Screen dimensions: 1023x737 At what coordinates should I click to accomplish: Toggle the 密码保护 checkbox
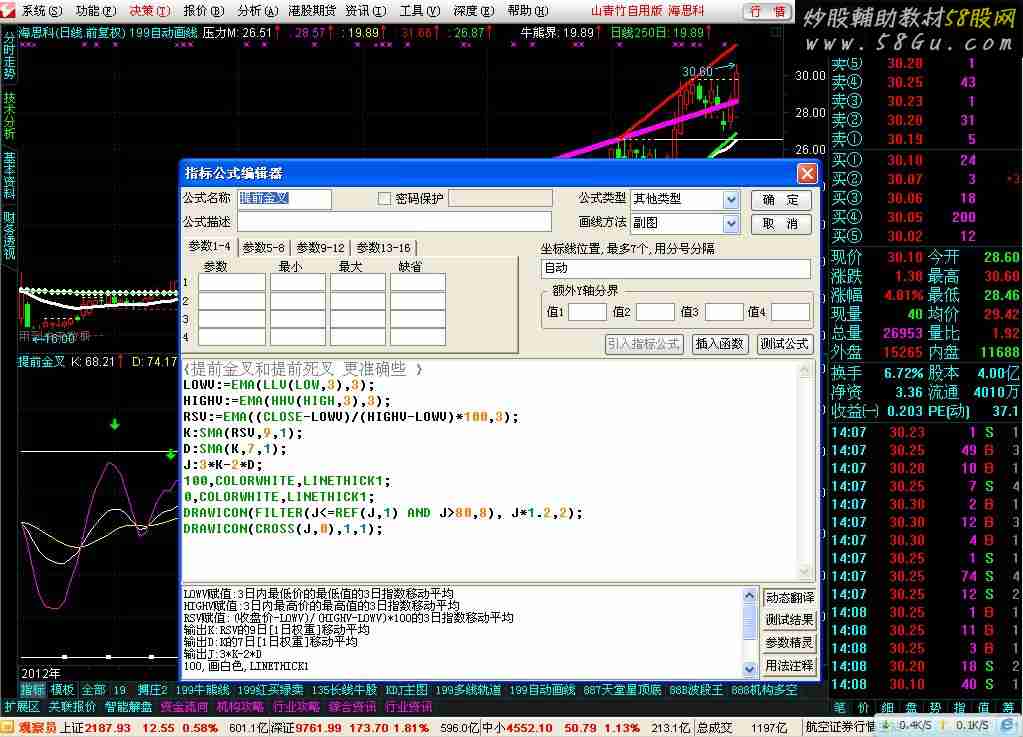[384, 199]
